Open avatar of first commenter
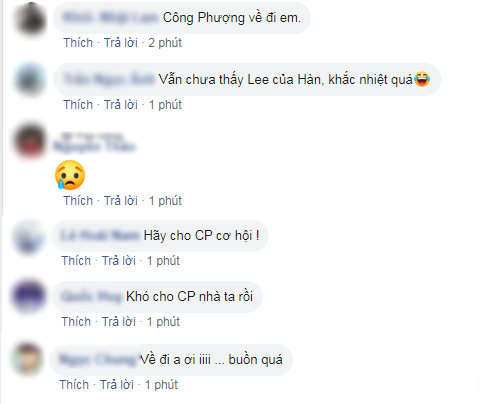Image resolution: width=483 pixels, height=404 pixels. [x=30, y=18]
